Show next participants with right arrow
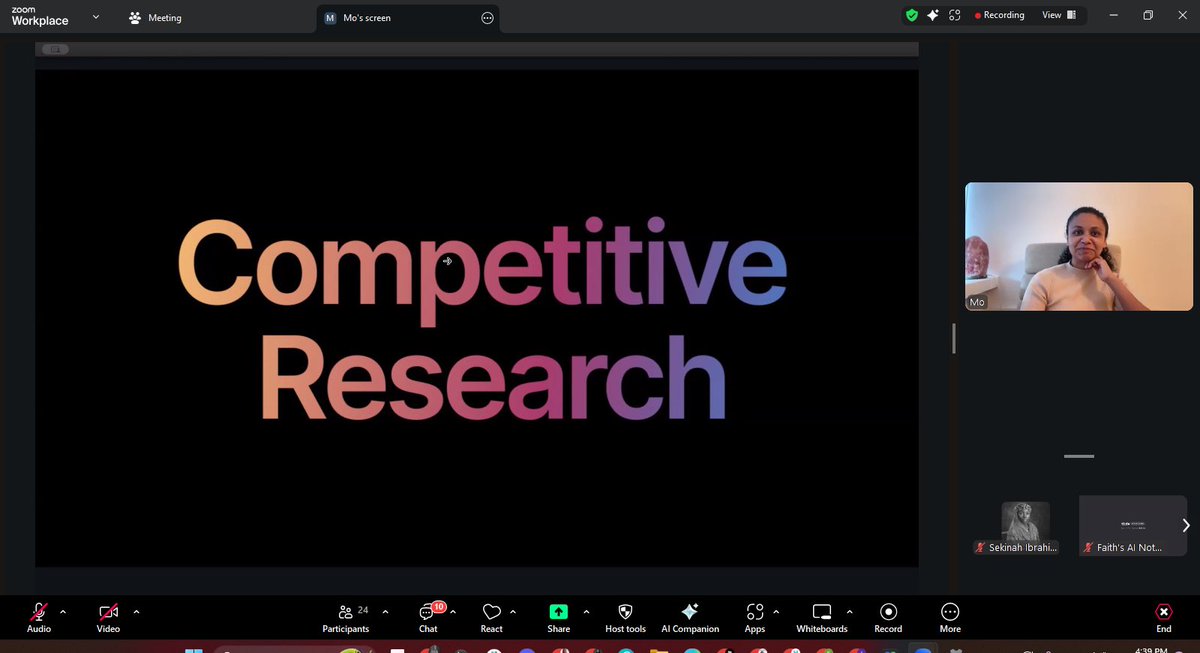Image resolution: width=1200 pixels, height=653 pixels. (x=1186, y=525)
